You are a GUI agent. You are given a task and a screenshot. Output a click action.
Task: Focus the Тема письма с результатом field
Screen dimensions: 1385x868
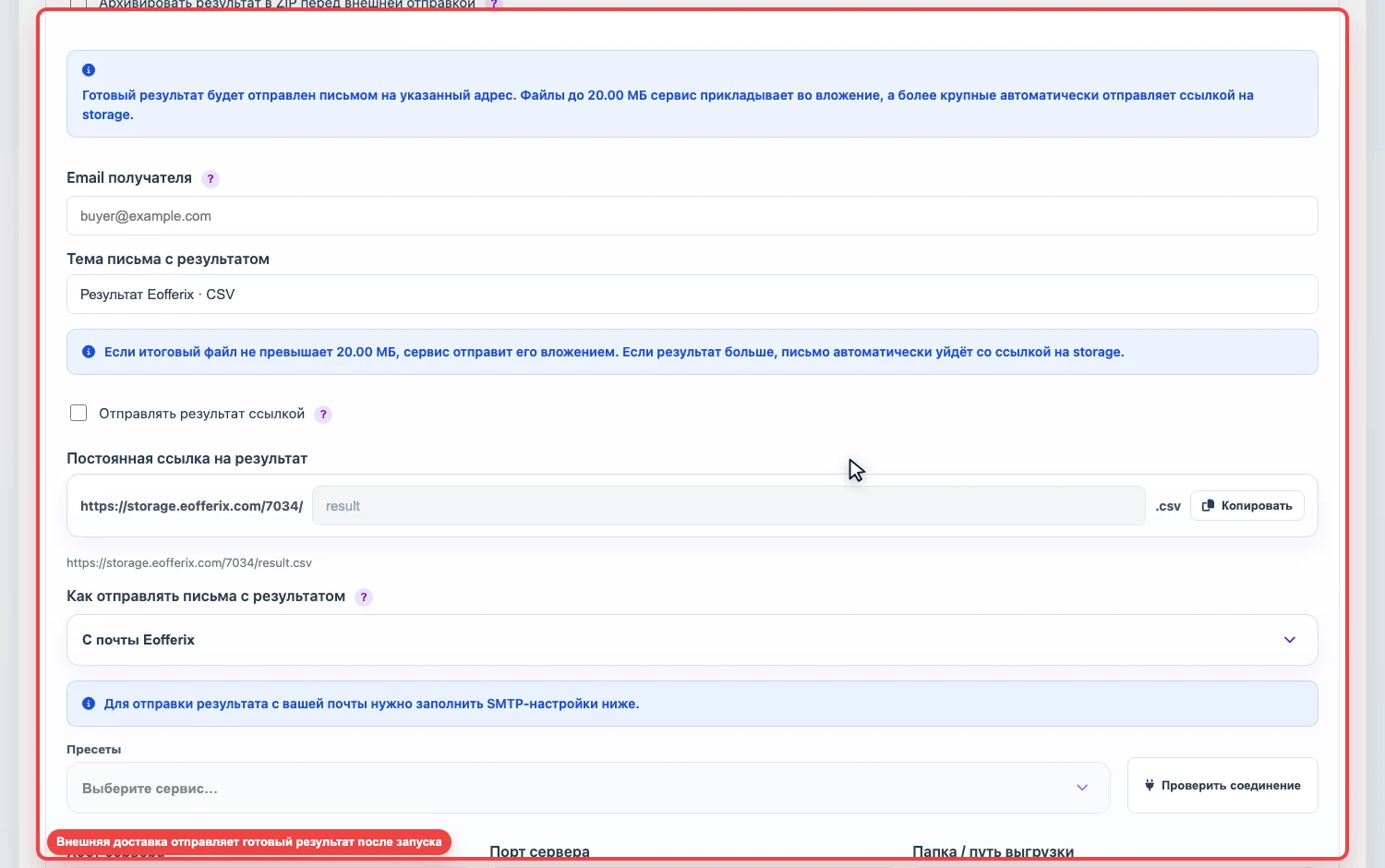point(692,295)
